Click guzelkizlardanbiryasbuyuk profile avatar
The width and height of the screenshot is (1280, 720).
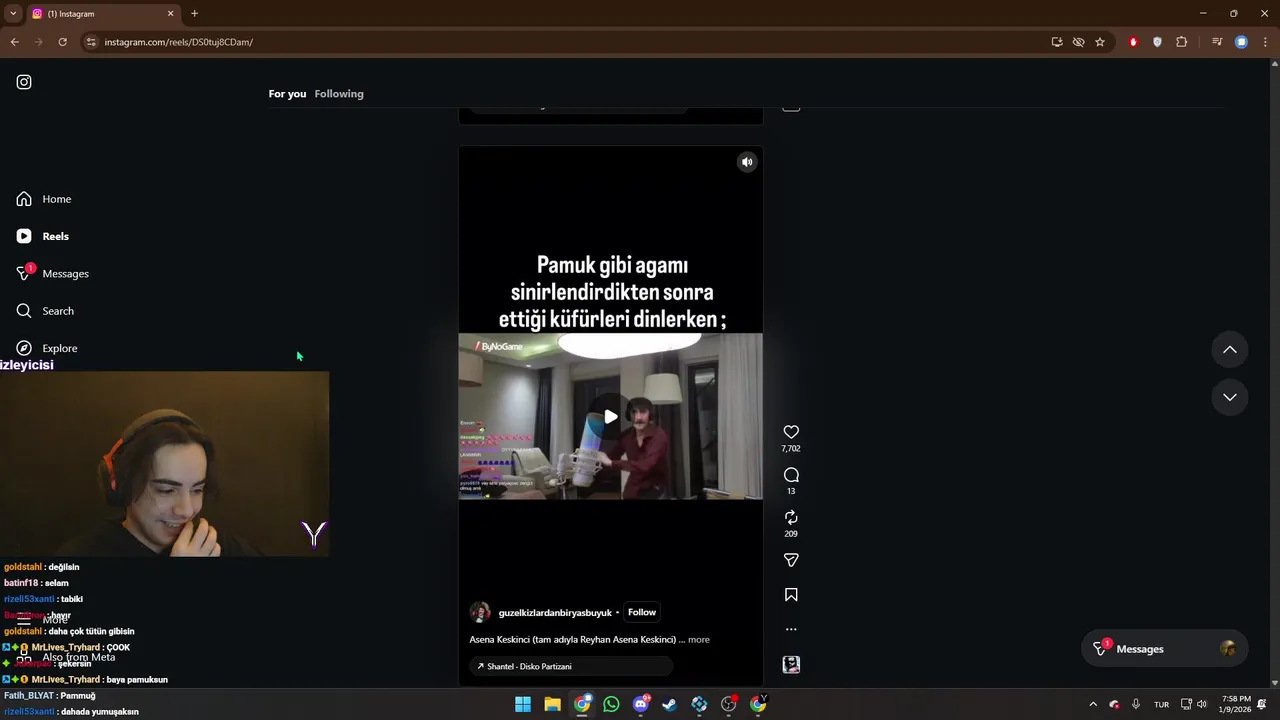click(480, 612)
